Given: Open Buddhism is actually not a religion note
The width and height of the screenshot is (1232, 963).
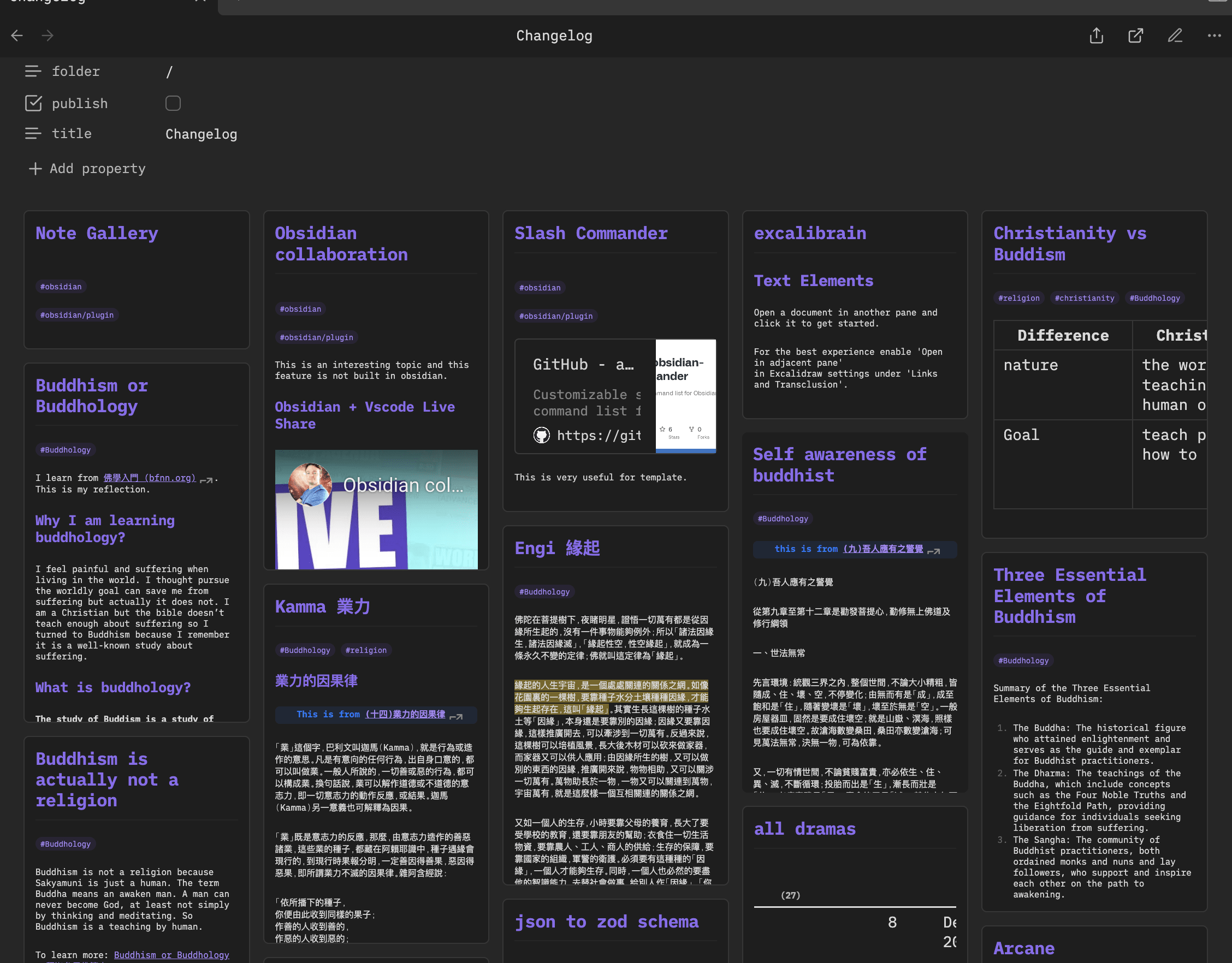Looking at the screenshot, I should click(x=106, y=780).
